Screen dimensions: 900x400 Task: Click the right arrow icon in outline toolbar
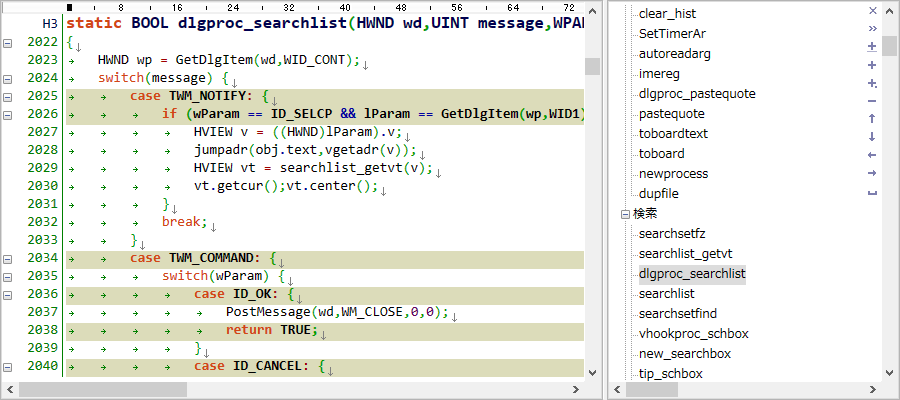(x=872, y=173)
